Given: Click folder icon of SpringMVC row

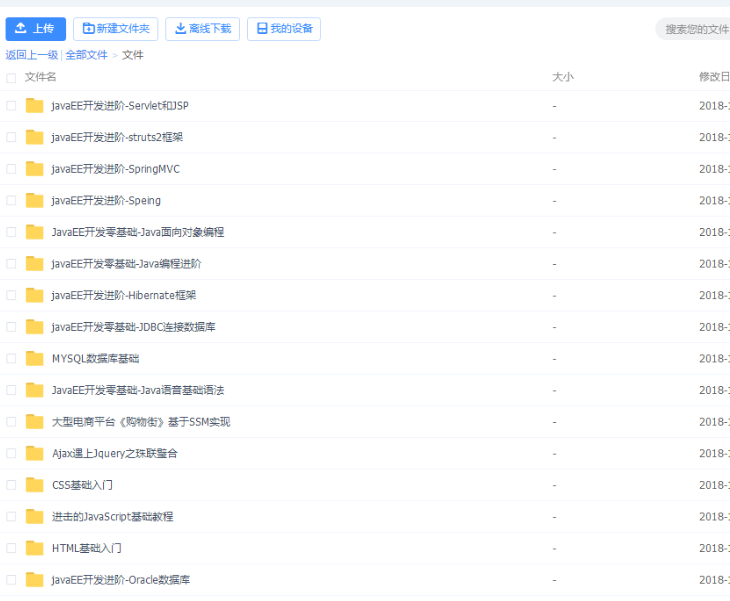Looking at the screenshot, I should click(x=34, y=169).
